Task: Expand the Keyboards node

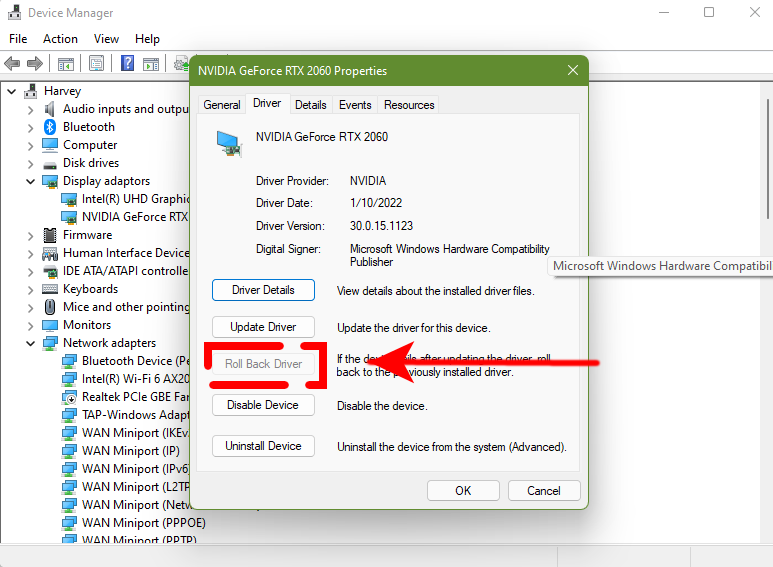Action: [31, 290]
